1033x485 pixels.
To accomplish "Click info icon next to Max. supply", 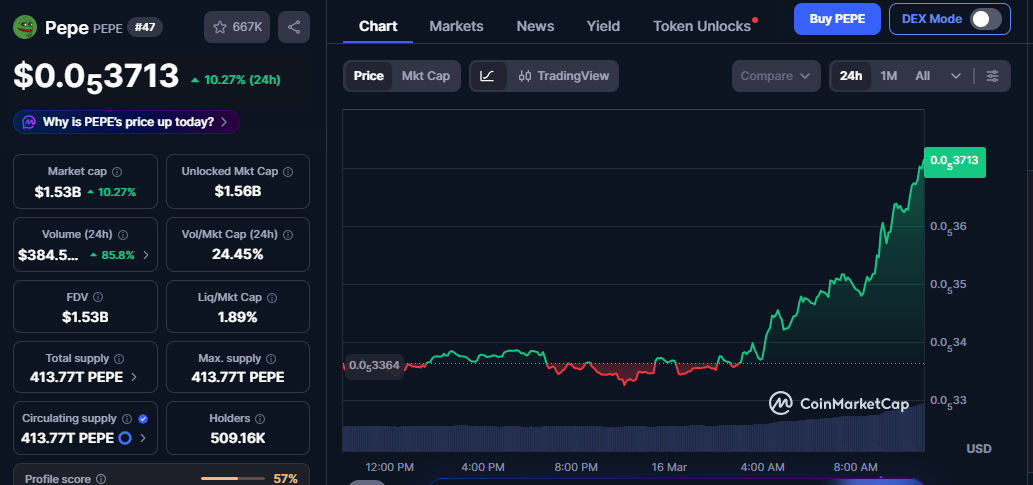I will (x=271, y=359).
